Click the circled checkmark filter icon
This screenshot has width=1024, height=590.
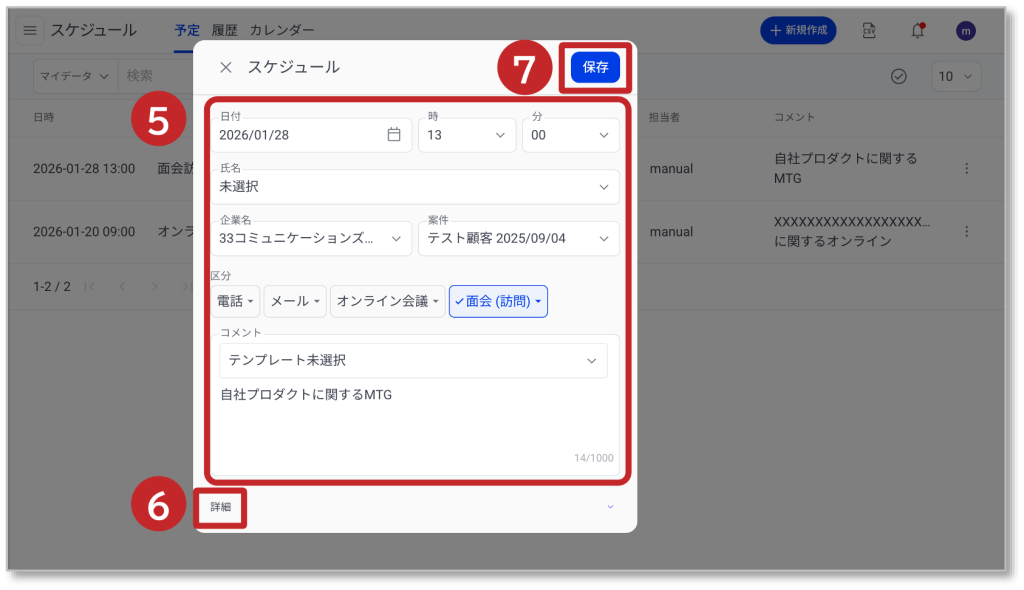(898, 76)
